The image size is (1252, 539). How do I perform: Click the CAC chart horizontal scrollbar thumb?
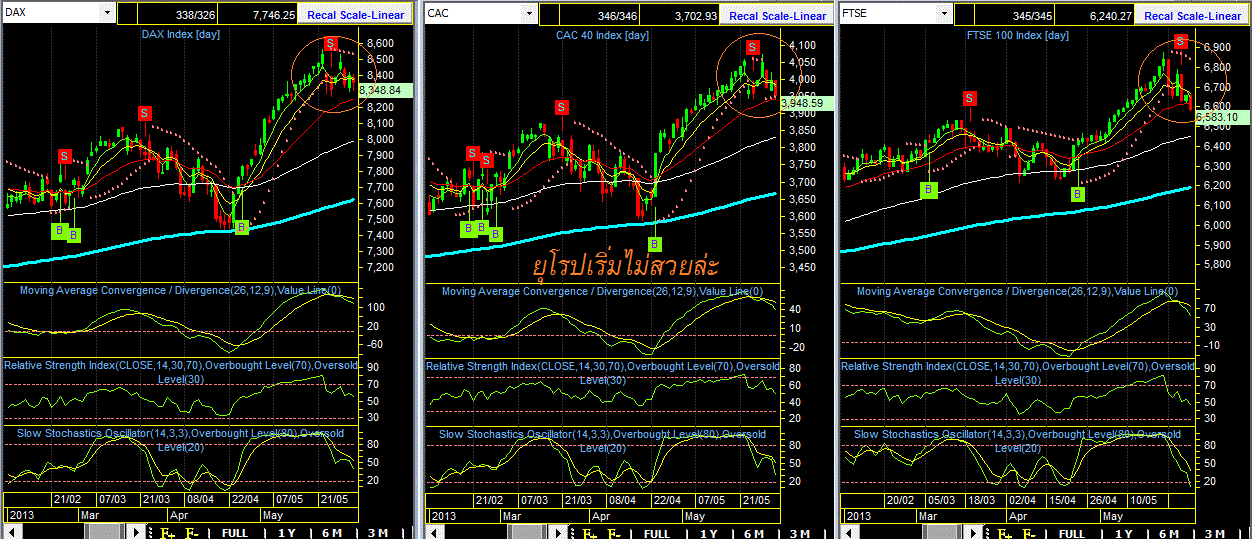point(527,533)
